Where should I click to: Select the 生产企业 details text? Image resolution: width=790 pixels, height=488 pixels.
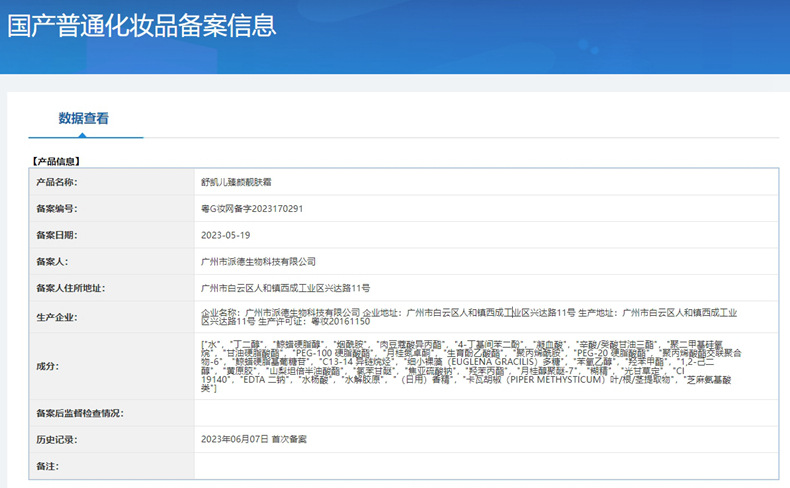[x=469, y=317]
